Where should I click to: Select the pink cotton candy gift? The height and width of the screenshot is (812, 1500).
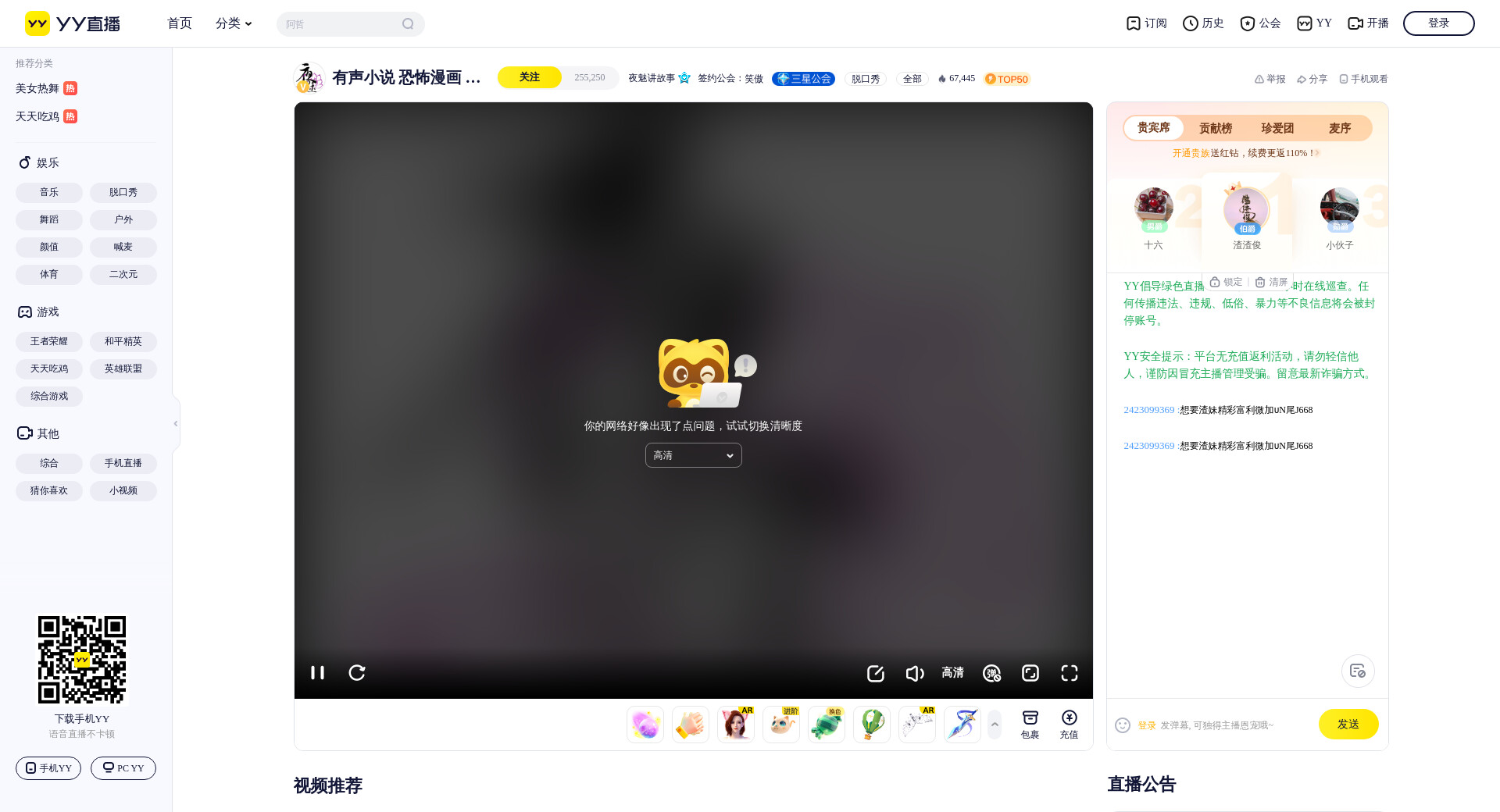pyautogui.click(x=645, y=725)
